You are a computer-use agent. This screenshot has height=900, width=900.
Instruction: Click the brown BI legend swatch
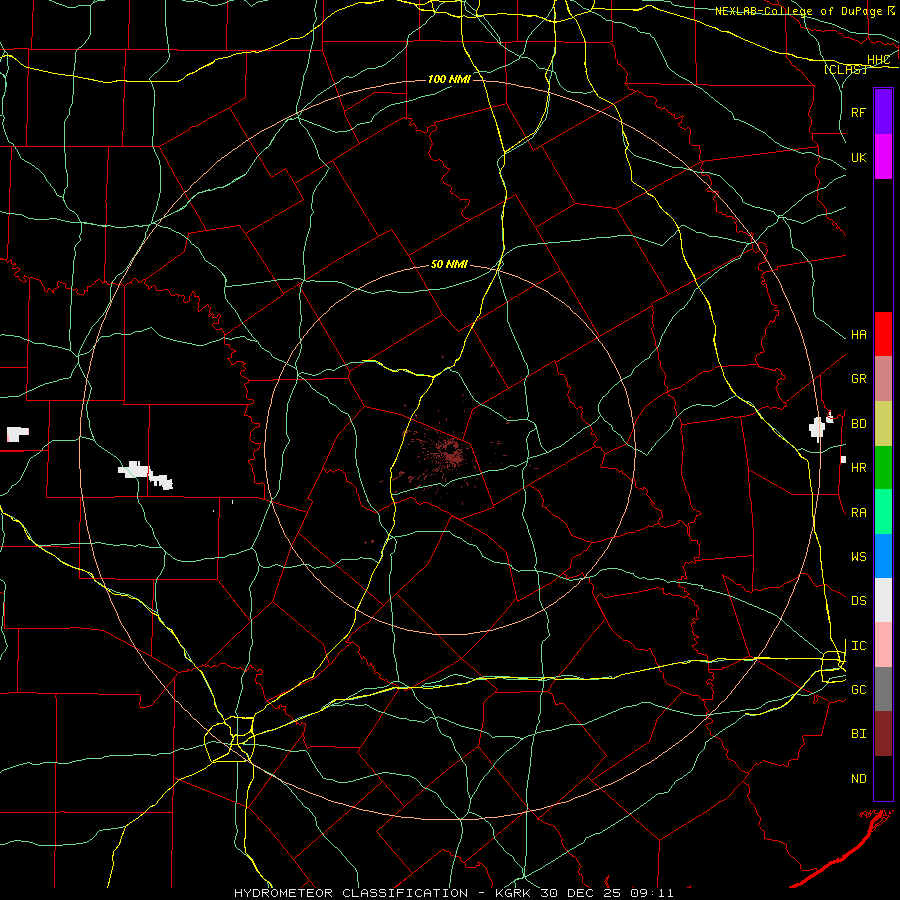tap(883, 734)
